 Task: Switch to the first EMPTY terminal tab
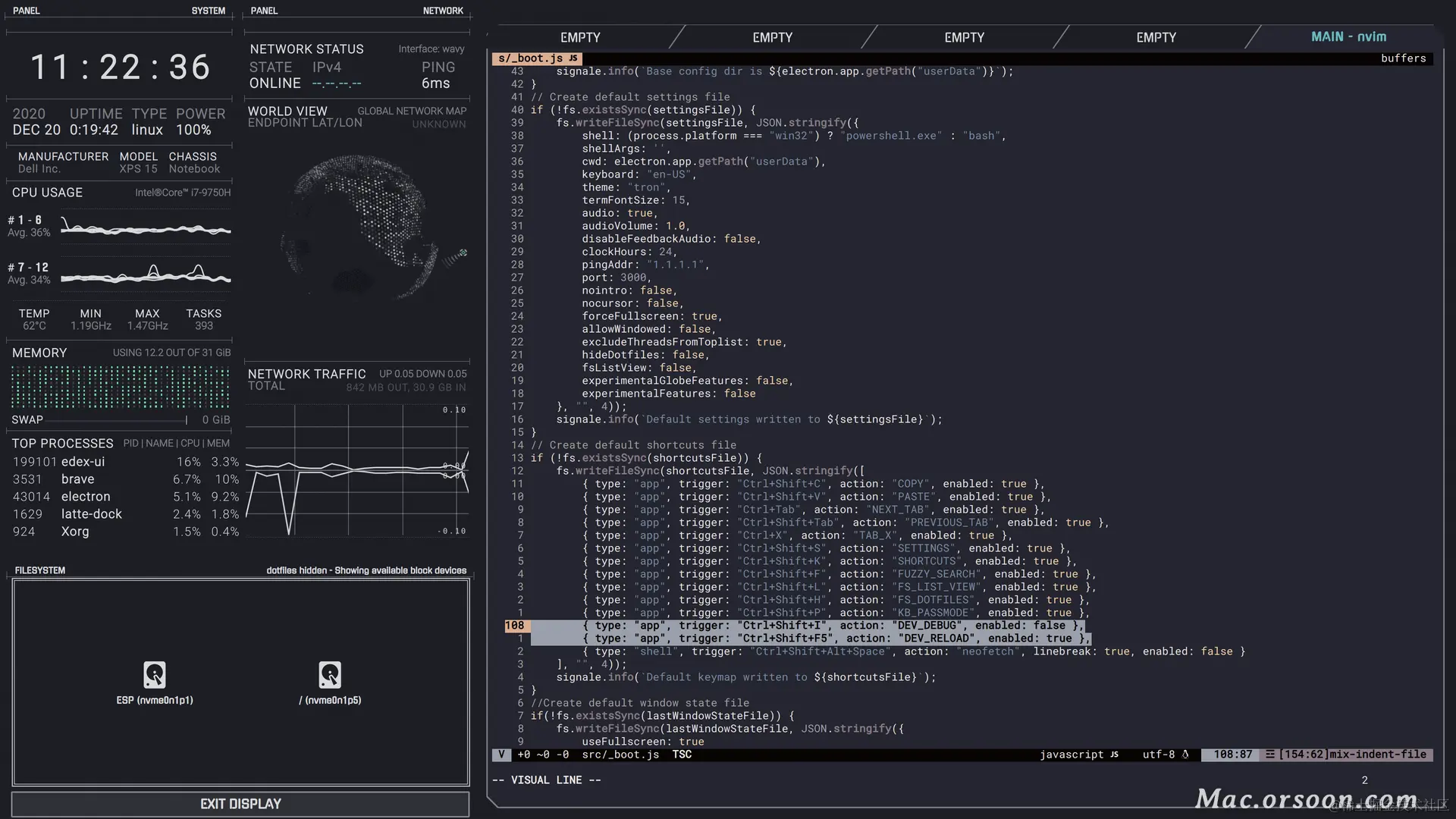click(x=580, y=37)
